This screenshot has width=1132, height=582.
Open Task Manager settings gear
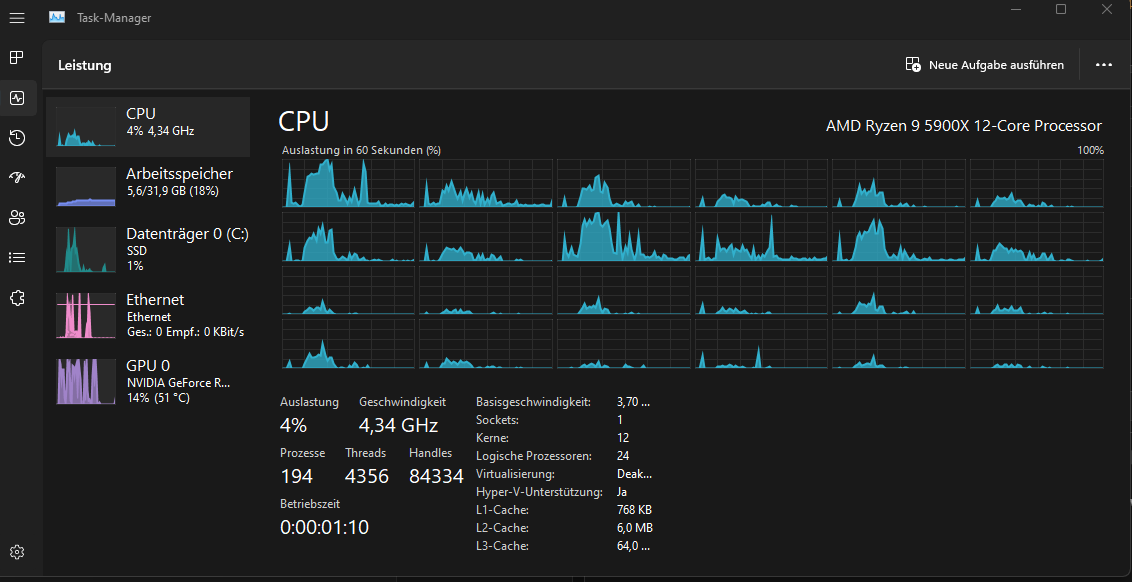point(17,552)
